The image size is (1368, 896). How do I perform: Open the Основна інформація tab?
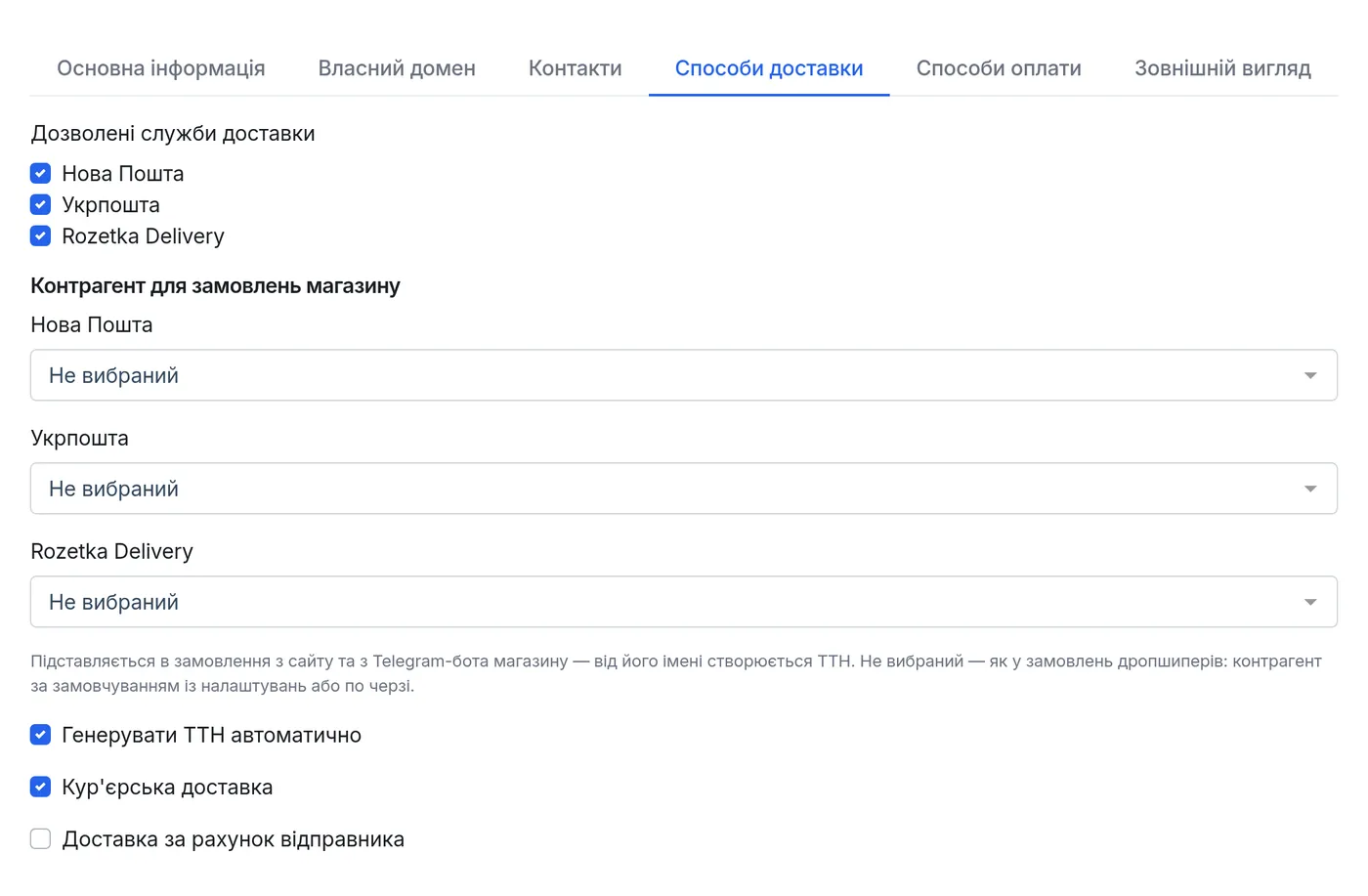(161, 68)
